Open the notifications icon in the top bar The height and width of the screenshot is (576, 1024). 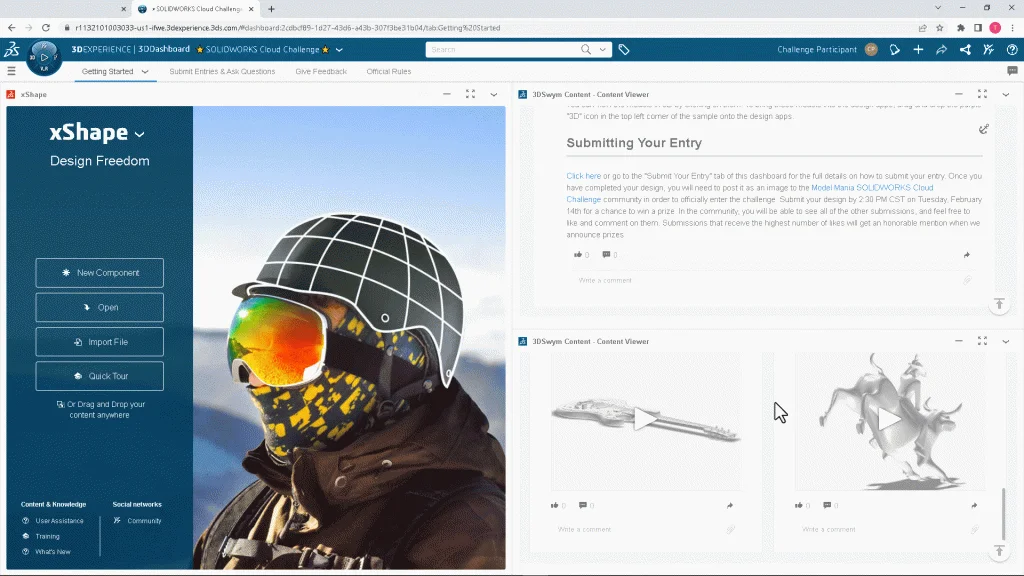[x=895, y=49]
